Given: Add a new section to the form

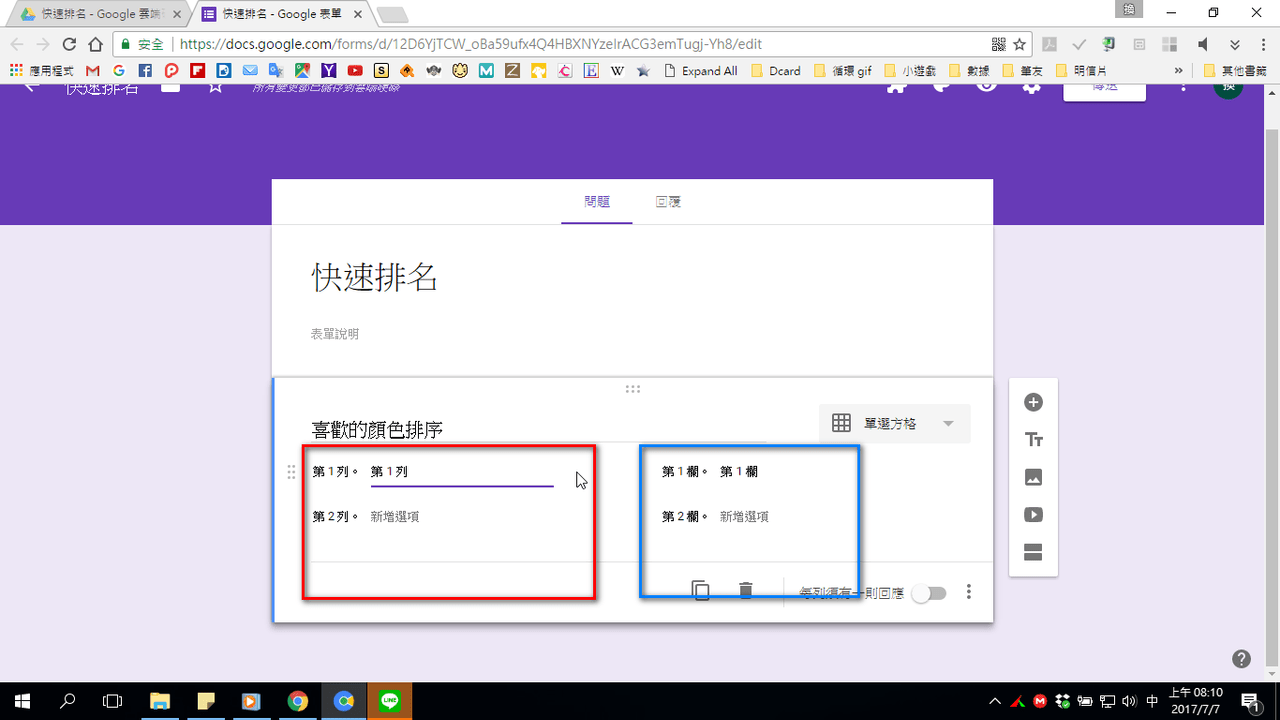Looking at the screenshot, I should click(1033, 552).
